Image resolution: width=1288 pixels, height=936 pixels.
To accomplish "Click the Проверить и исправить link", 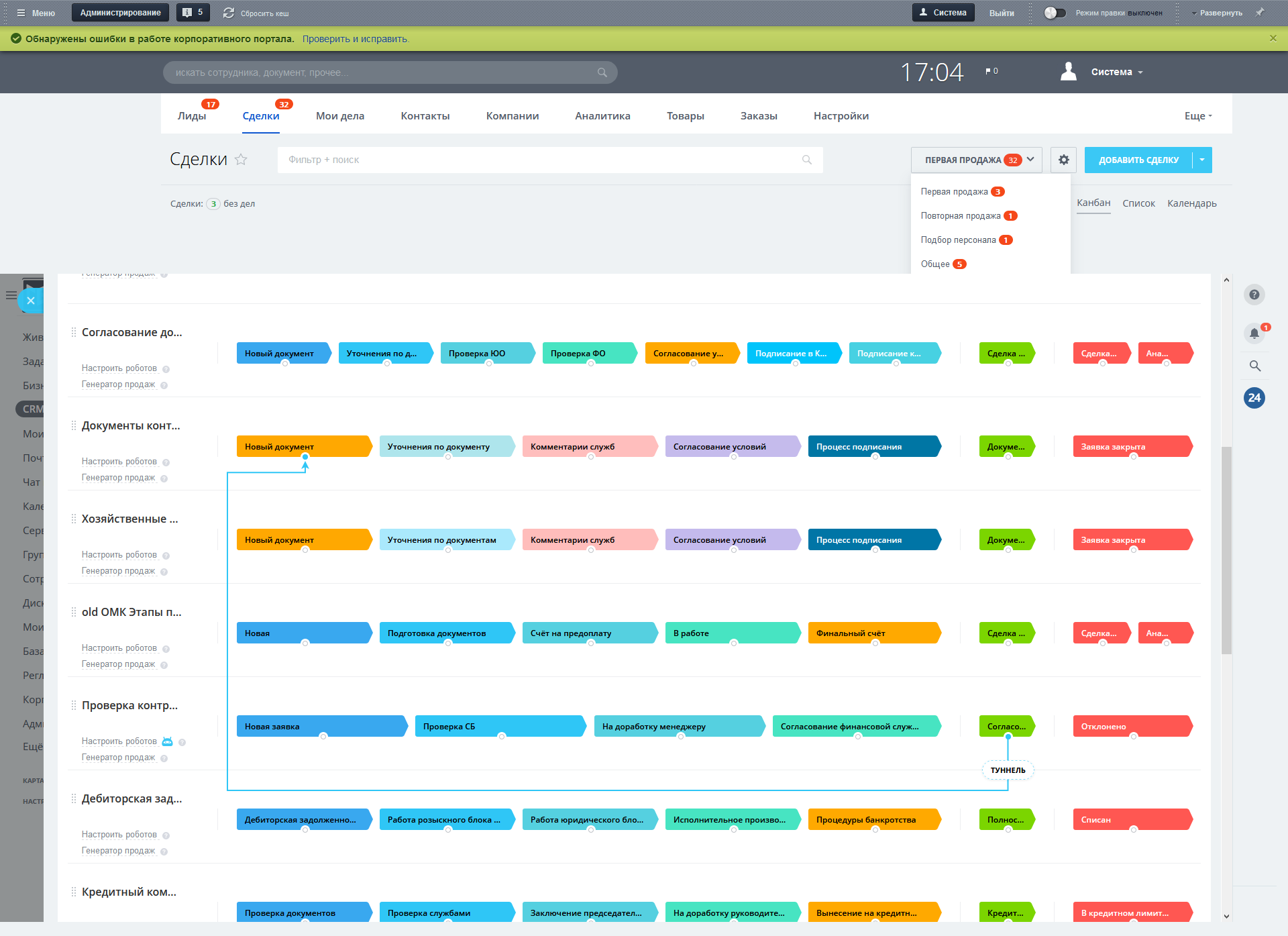I will click(x=355, y=39).
